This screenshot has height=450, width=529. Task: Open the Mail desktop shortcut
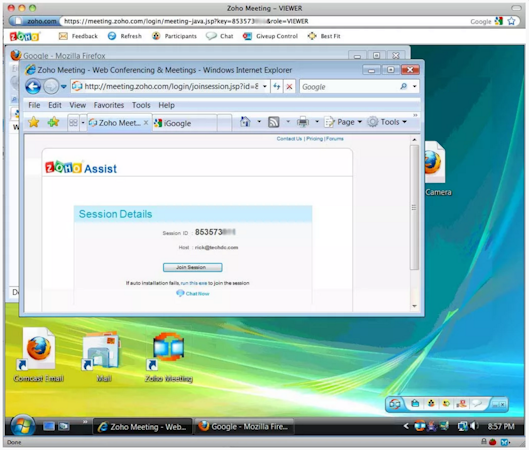point(103,356)
